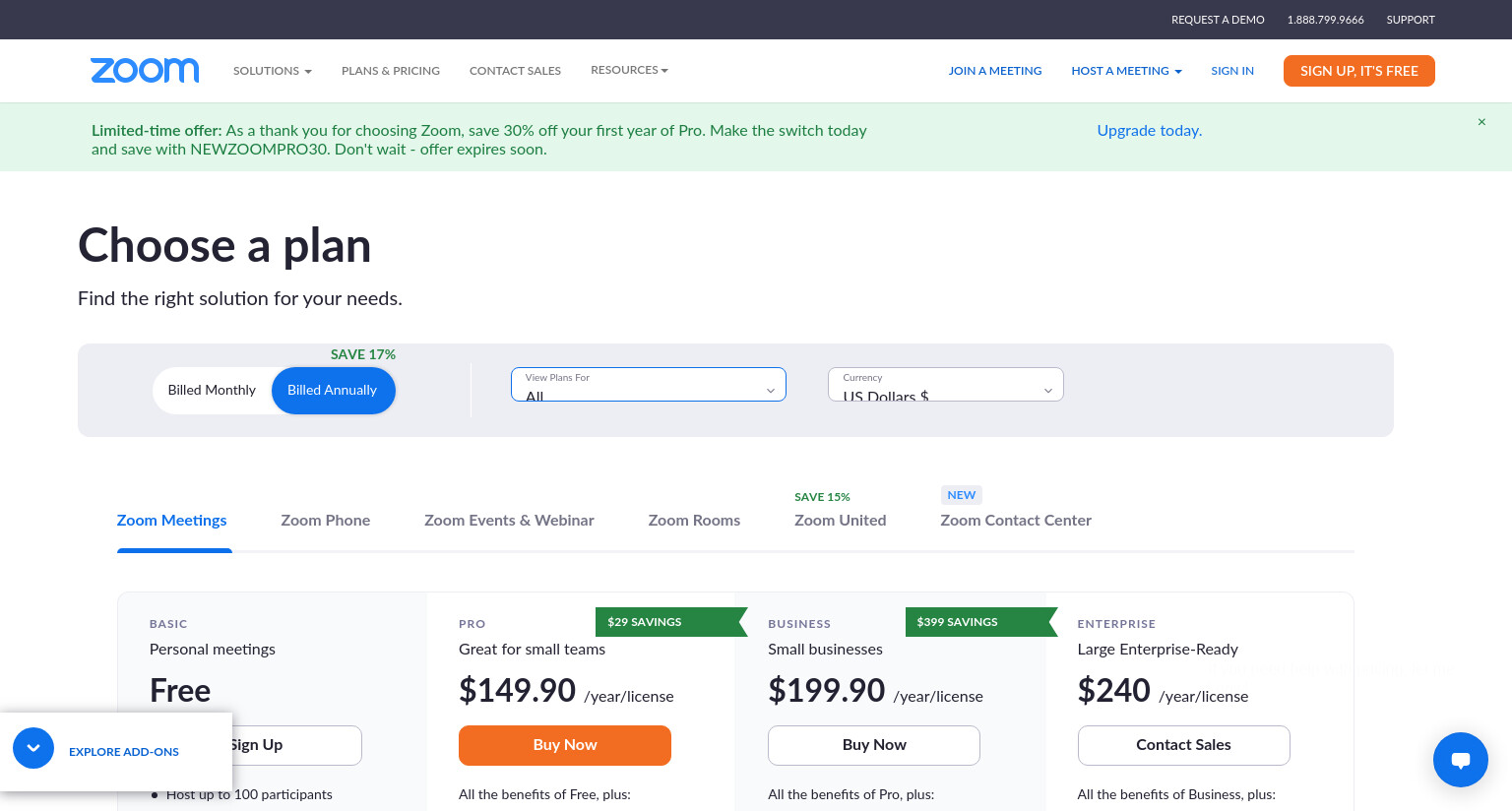The height and width of the screenshot is (811, 1512).
Task: Open the chat bubble widget
Action: click(1461, 760)
